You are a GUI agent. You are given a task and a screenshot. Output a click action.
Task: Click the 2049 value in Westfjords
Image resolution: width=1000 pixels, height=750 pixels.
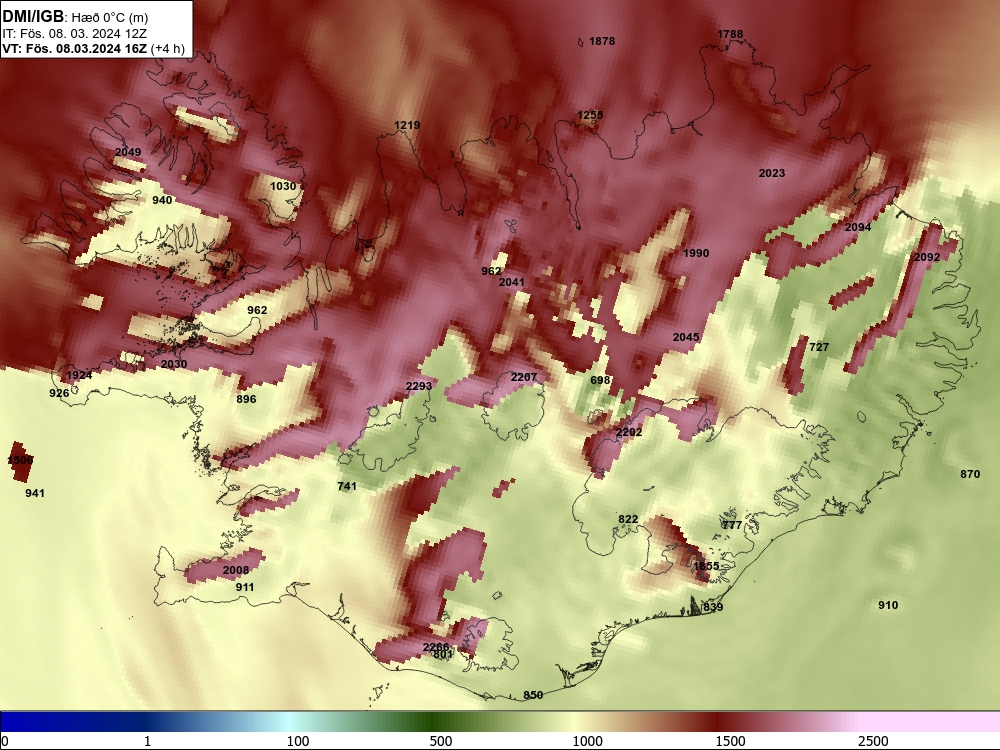coord(128,152)
